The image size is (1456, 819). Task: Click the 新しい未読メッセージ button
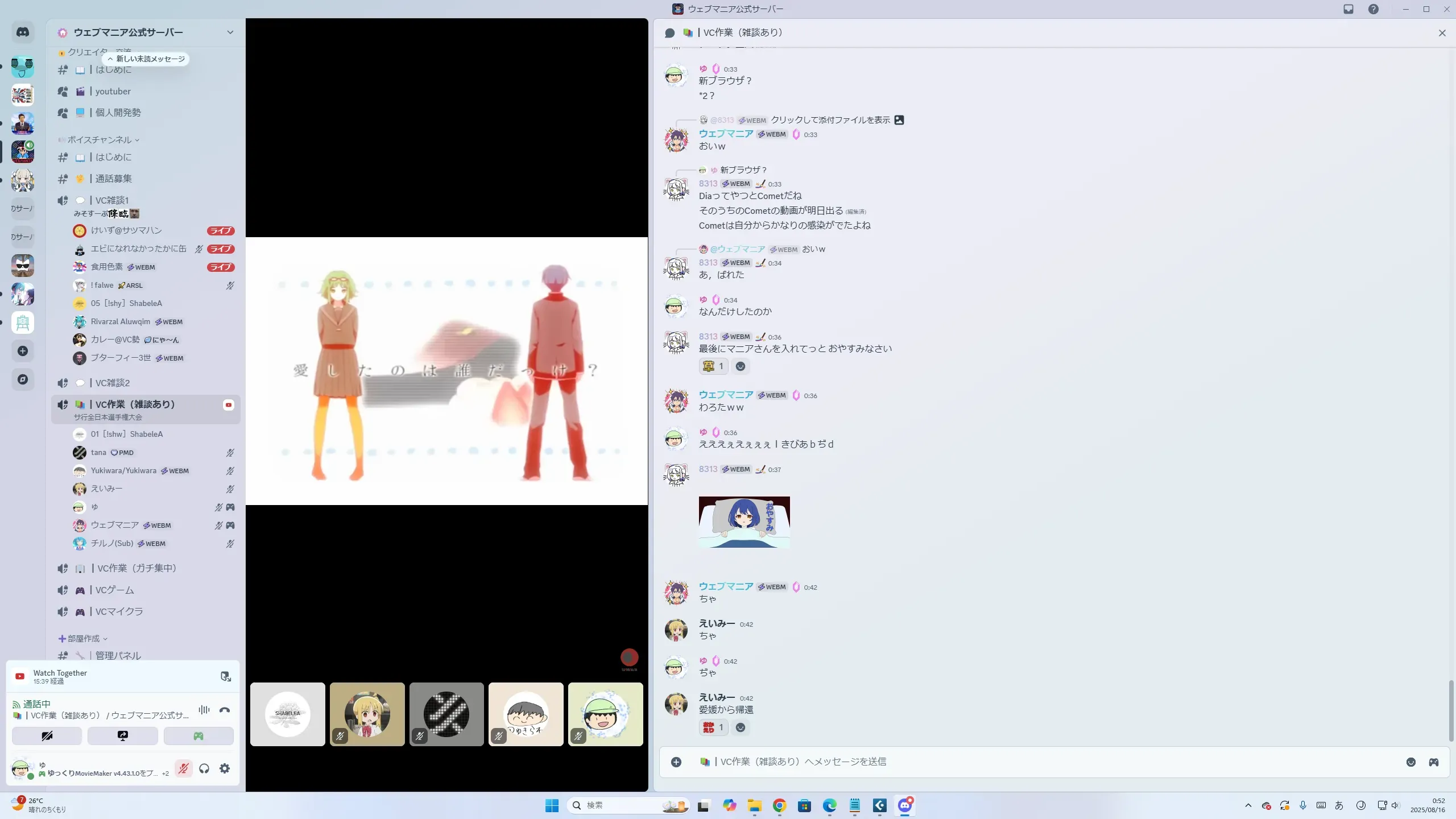pos(147,59)
